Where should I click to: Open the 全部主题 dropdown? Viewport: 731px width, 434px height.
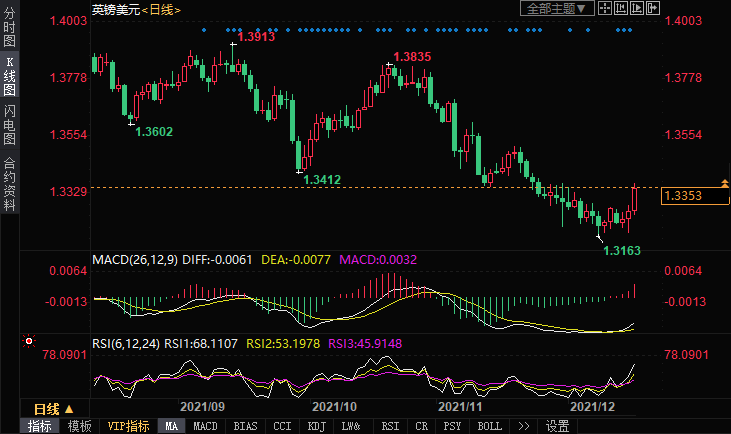coord(557,9)
